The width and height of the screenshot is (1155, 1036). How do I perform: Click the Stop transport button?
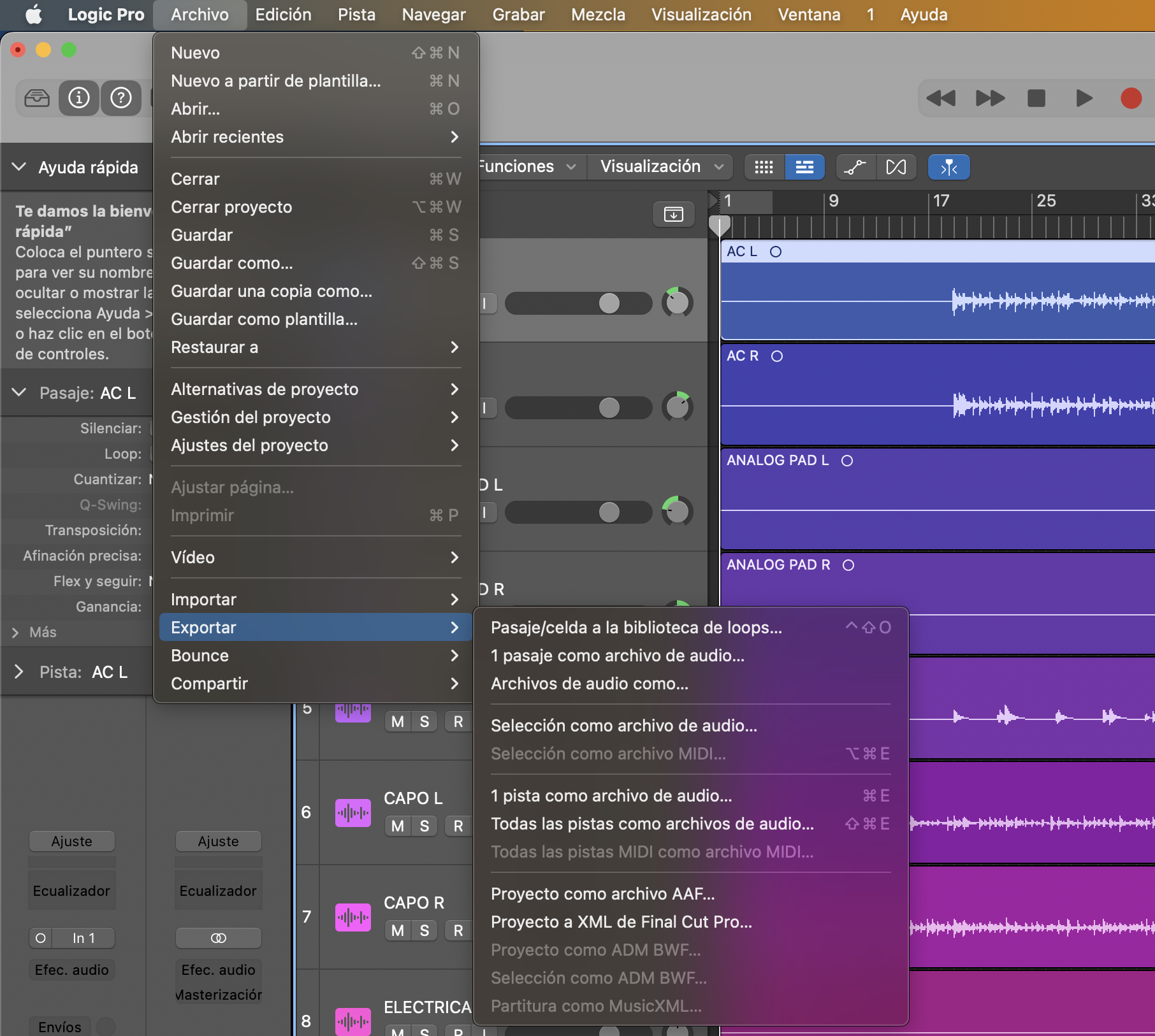pos(1036,98)
